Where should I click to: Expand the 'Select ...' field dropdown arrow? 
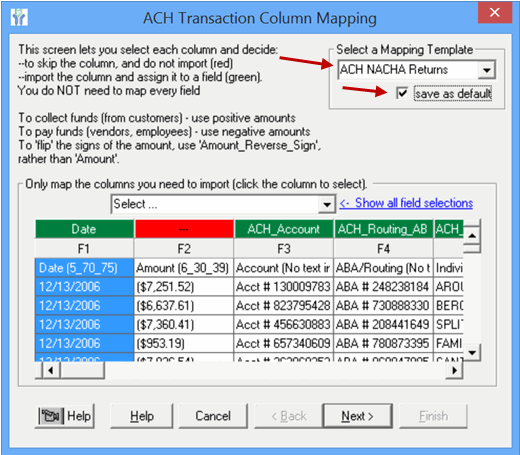coord(327,204)
